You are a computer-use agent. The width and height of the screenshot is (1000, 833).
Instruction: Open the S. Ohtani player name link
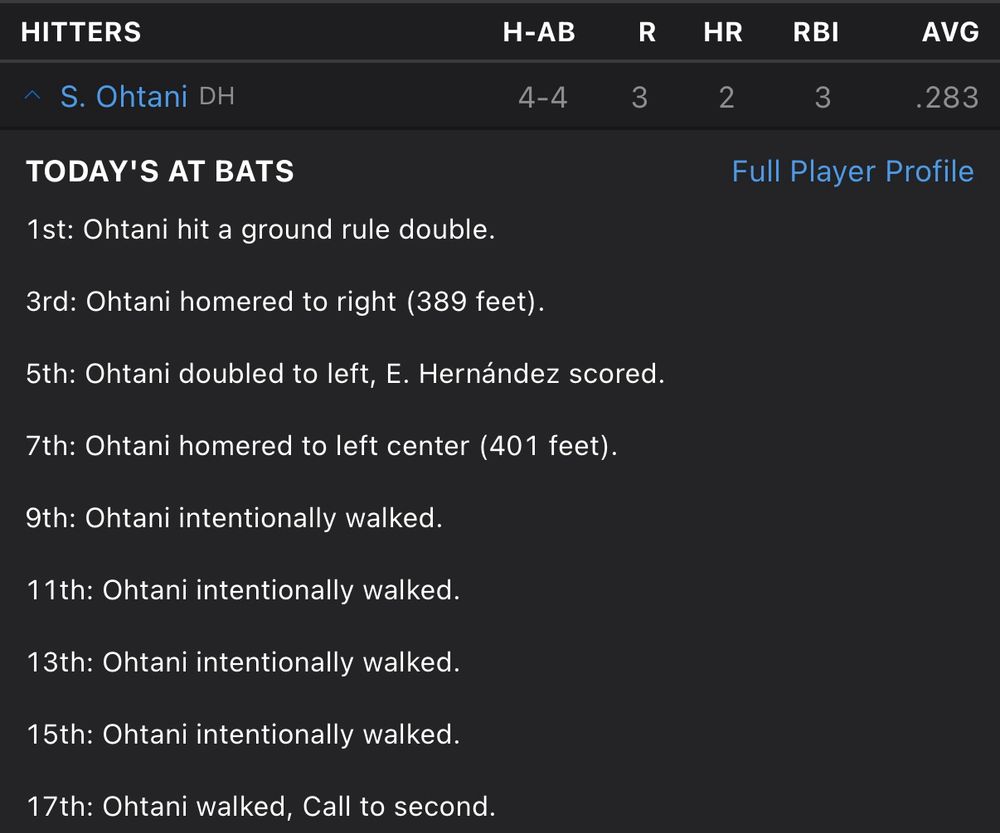click(123, 97)
